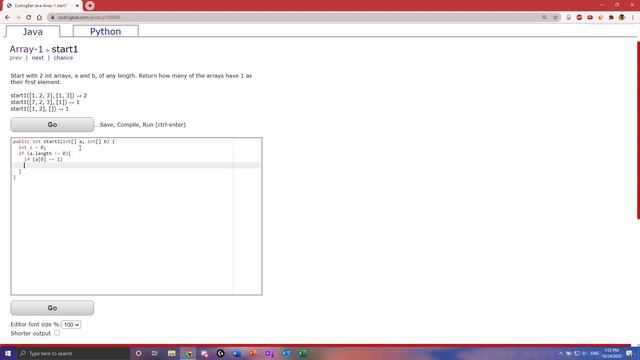Switch to Chrome in the taskbar

[188, 353]
